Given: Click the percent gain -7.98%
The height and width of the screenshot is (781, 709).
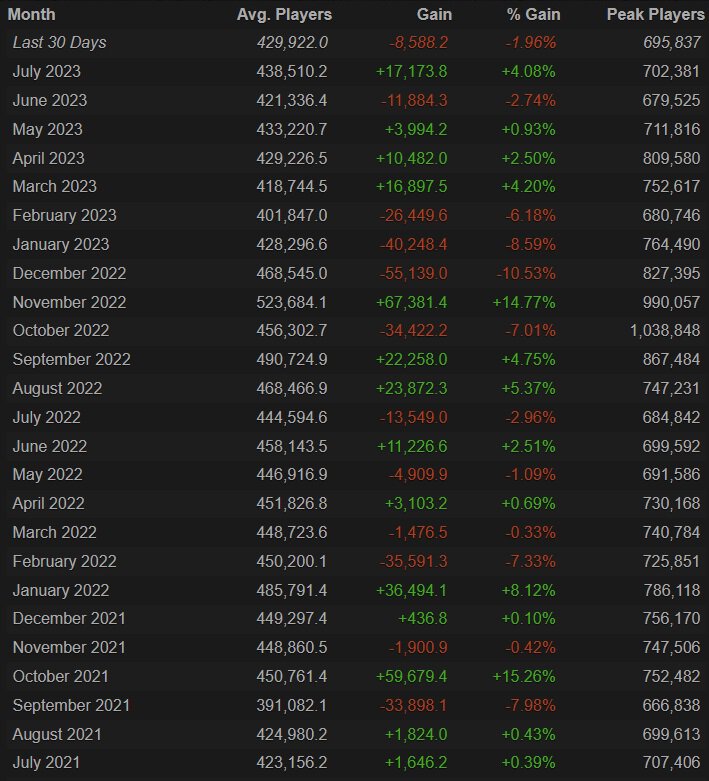Looking at the screenshot, I should (x=531, y=705).
